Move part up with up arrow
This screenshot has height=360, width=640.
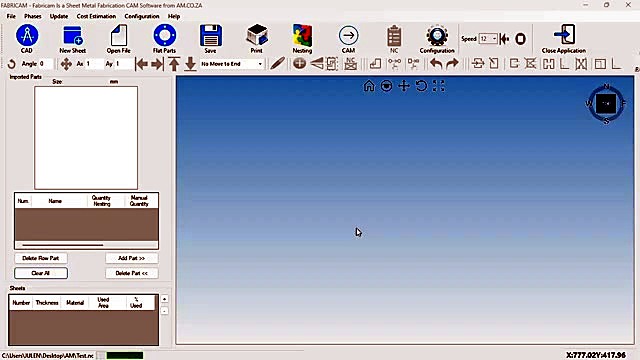(174, 64)
